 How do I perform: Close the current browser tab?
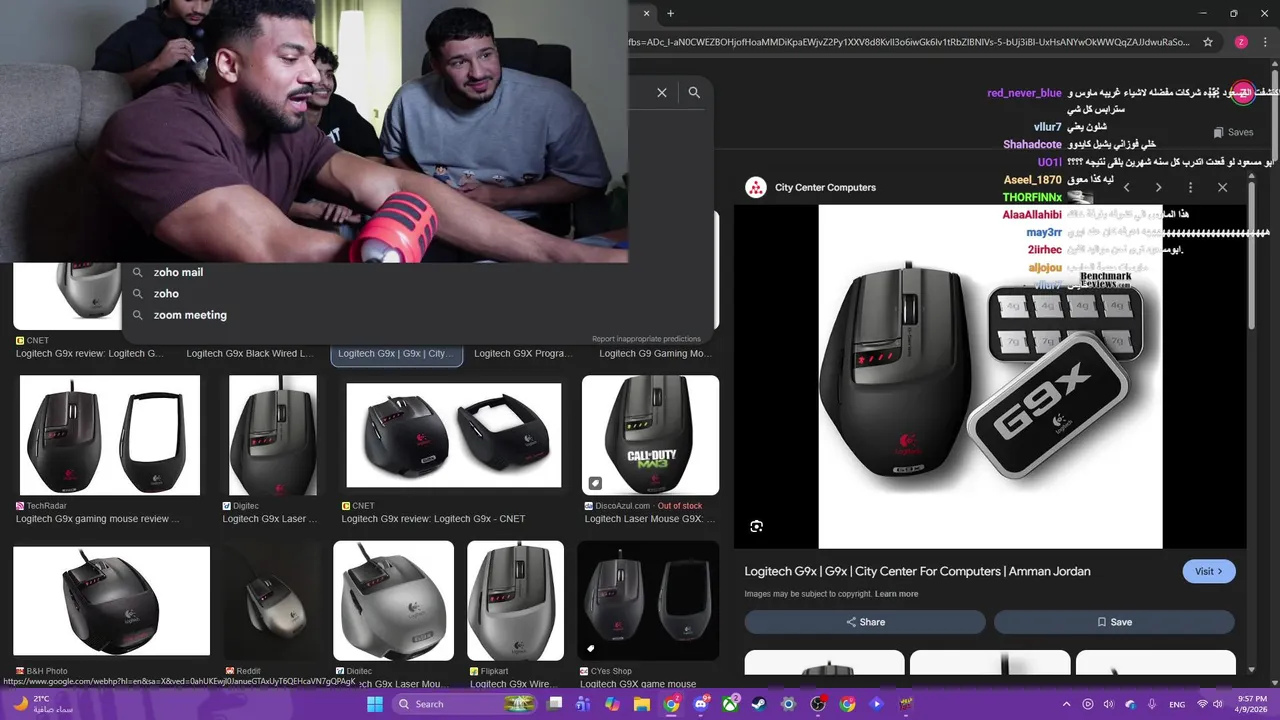pos(646,13)
